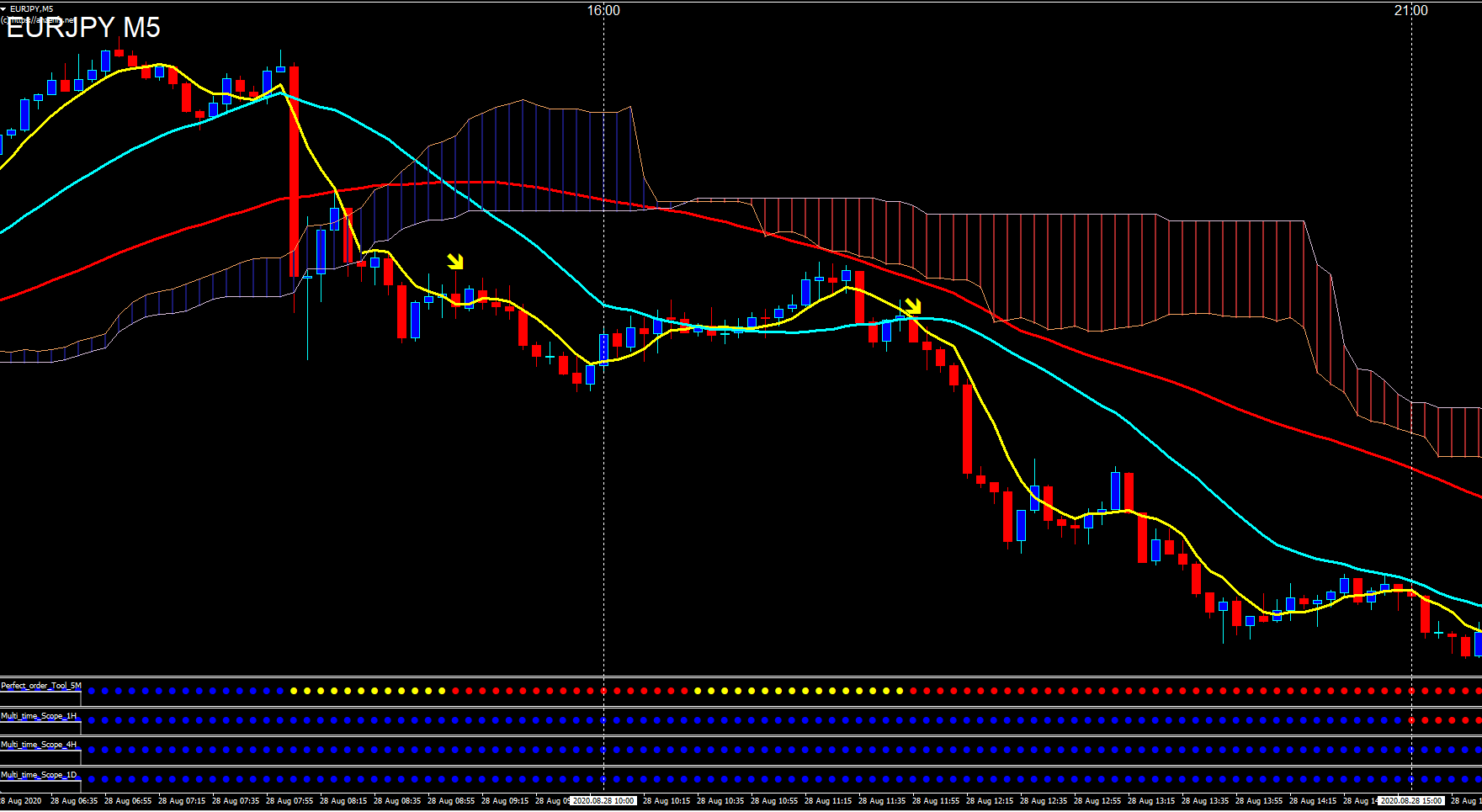Click the 28 Aug 12:35 time label
The width and height of the screenshot is (1482, 812).
pyautogui.click(x=1044, y=801)
